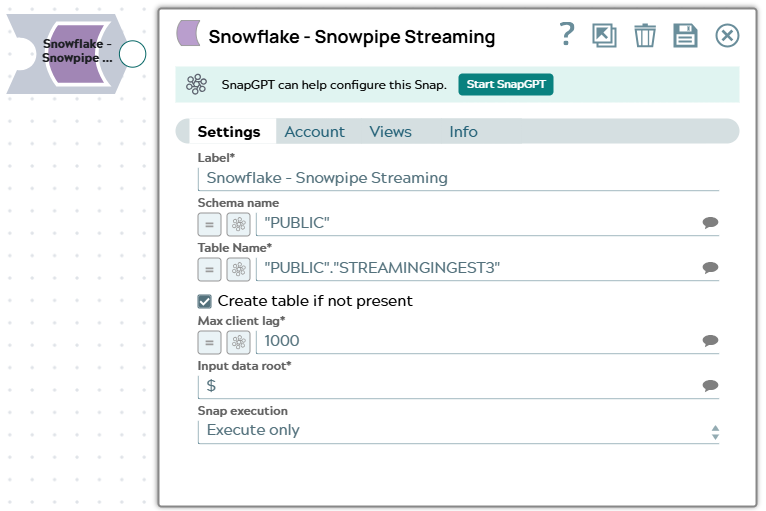
Task: Toggle expression for Schema name field
Action: coord(209,224)
